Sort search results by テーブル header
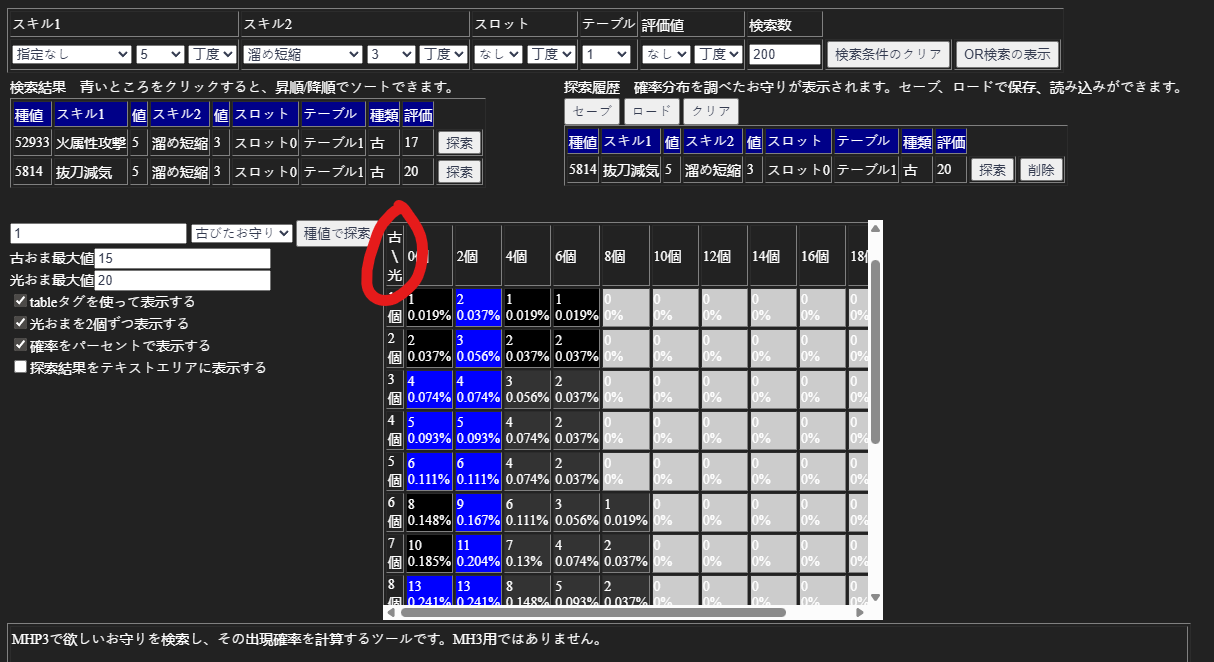1214x662 pixels. tap(333, 115)
